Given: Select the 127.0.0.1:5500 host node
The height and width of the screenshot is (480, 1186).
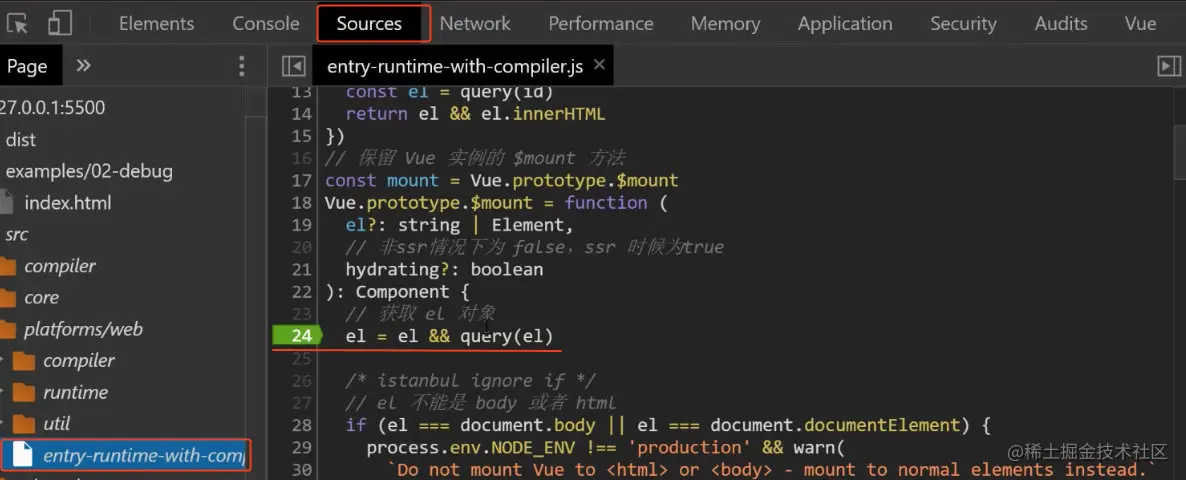Looking at the screenshot, I should coord(52,107).
